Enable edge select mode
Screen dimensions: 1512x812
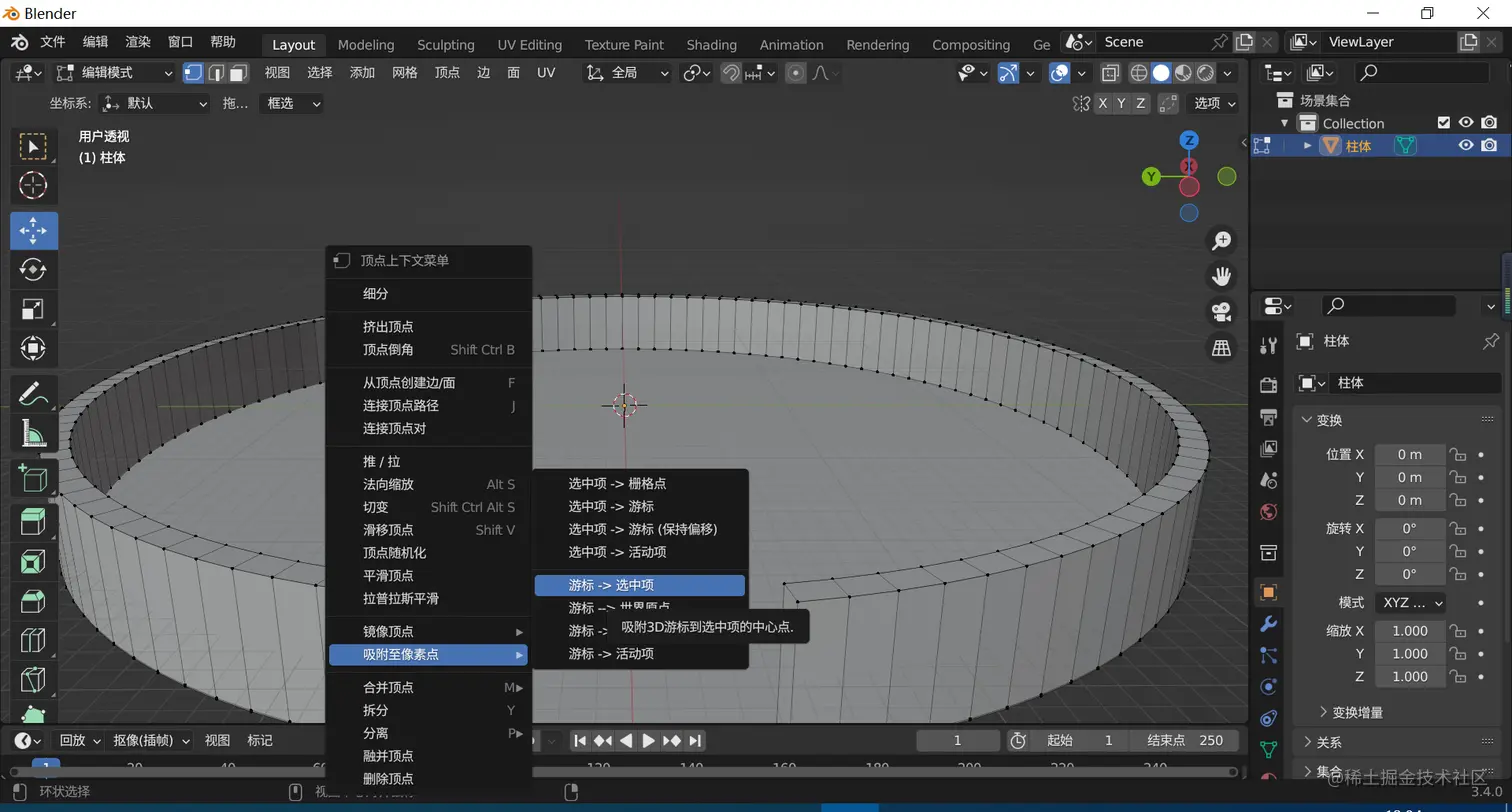tap(216, 73)
